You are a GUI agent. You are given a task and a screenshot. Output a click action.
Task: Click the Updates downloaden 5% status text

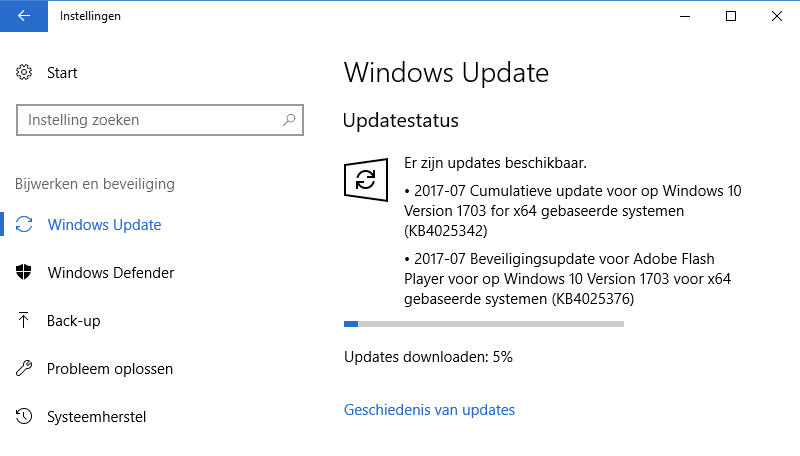pyautogui.click(x=428, y=357)
